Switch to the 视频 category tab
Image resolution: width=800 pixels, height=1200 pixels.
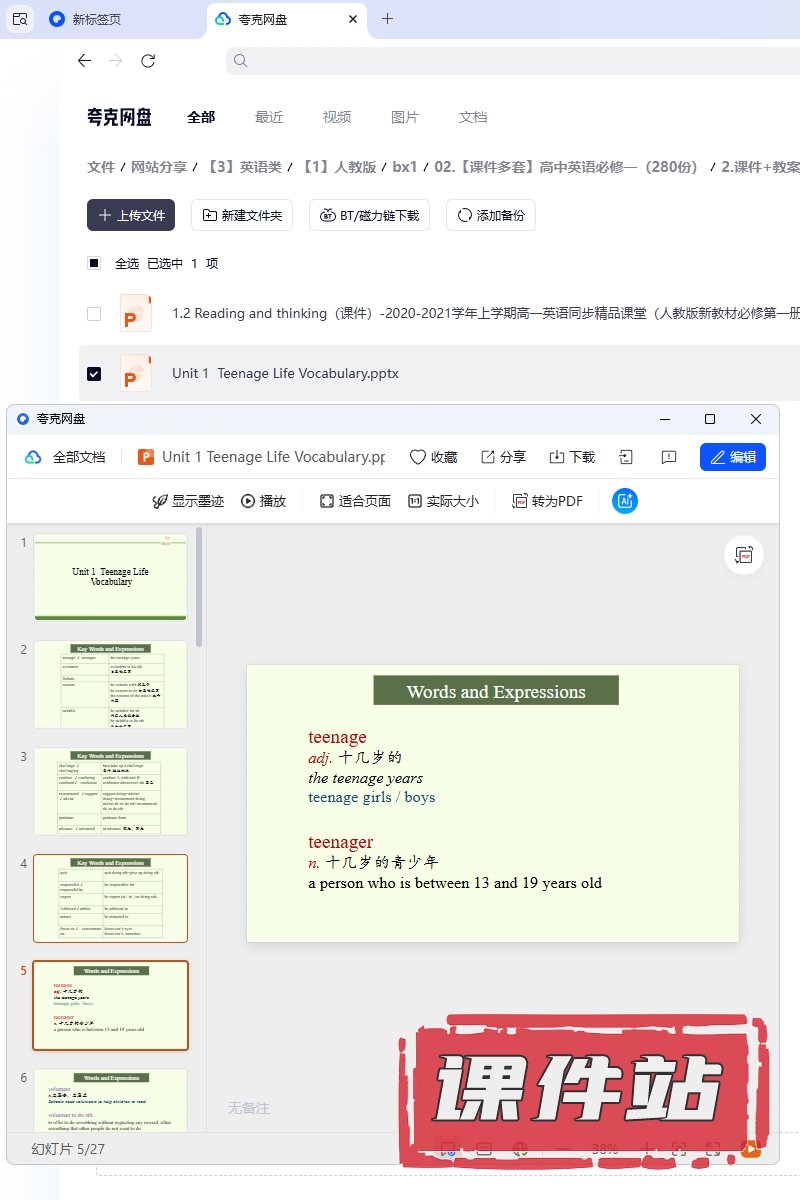pyautogui.click(x=337, y=117)
